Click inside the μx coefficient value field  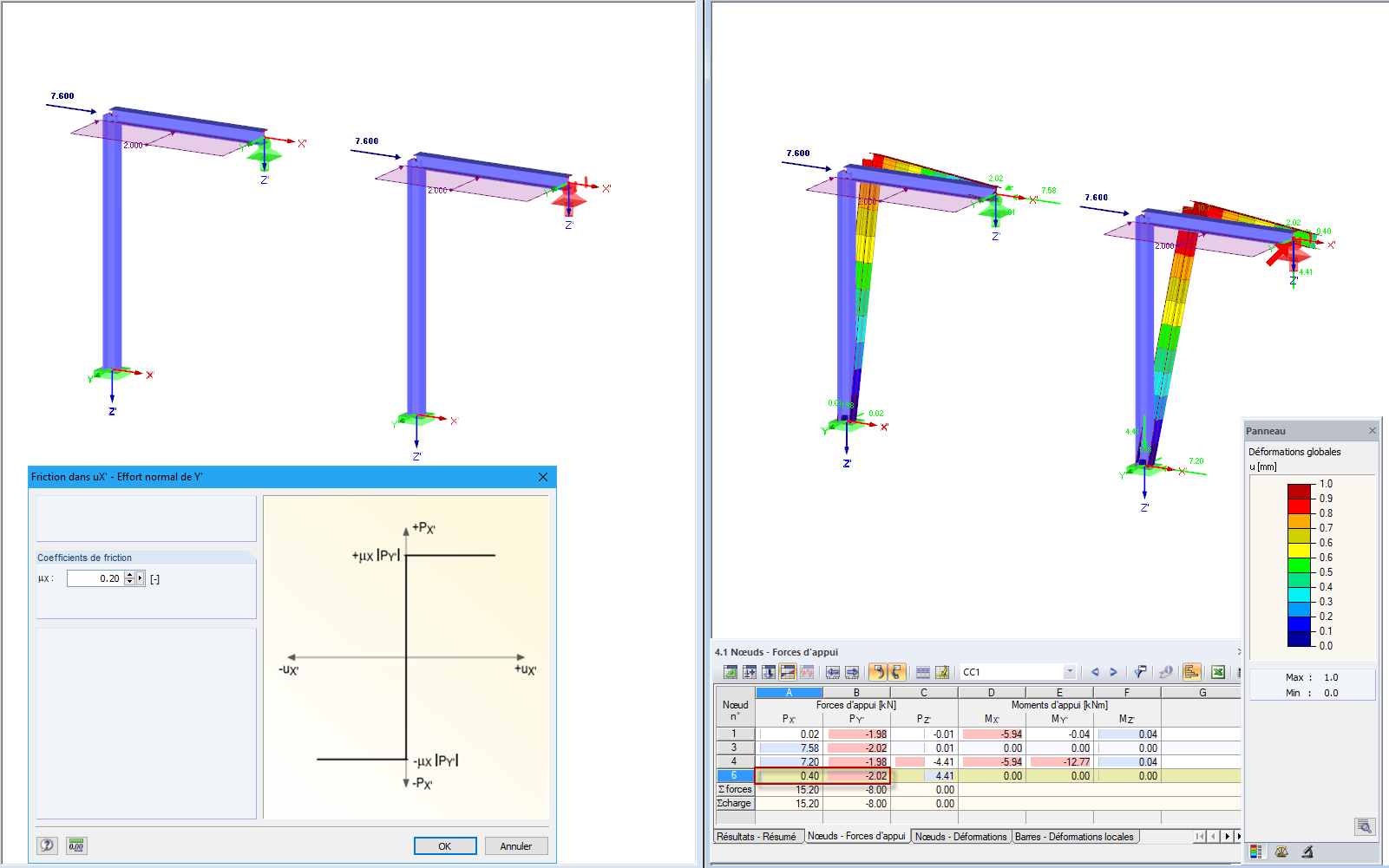tap(97, 578)
